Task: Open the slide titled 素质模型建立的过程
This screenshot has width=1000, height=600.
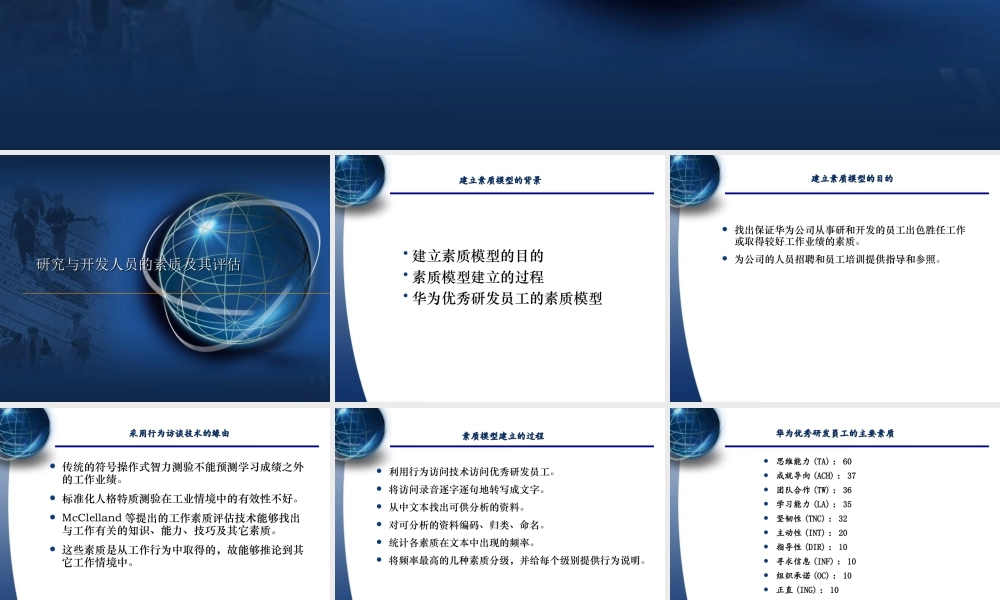Action: (500, 504)
